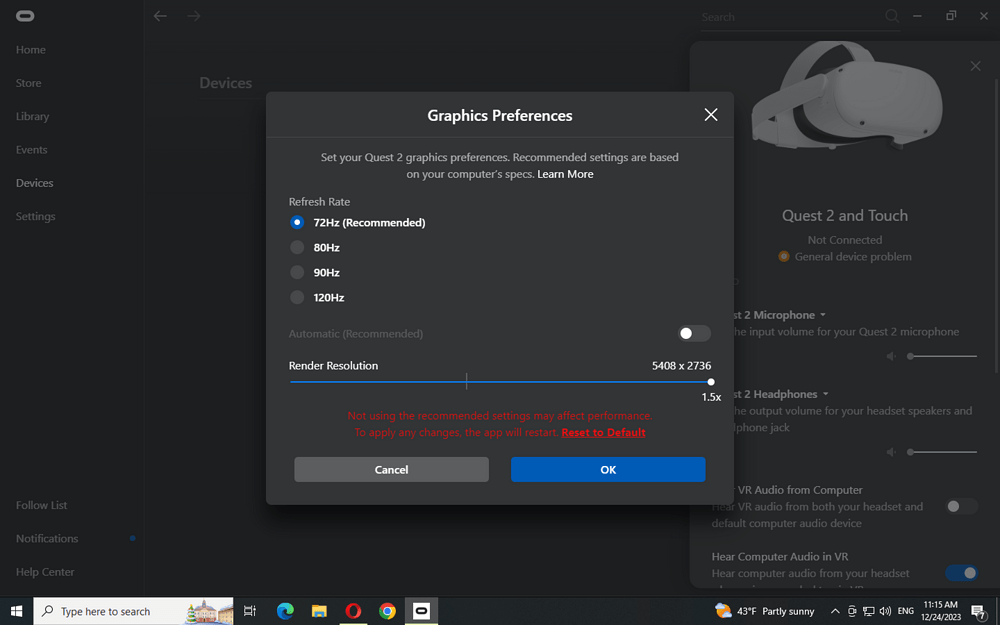The width and height of the screenshot is (1000, 625).
Task: Click the Quest 2 headset image
Action: (x=845, y=94)
